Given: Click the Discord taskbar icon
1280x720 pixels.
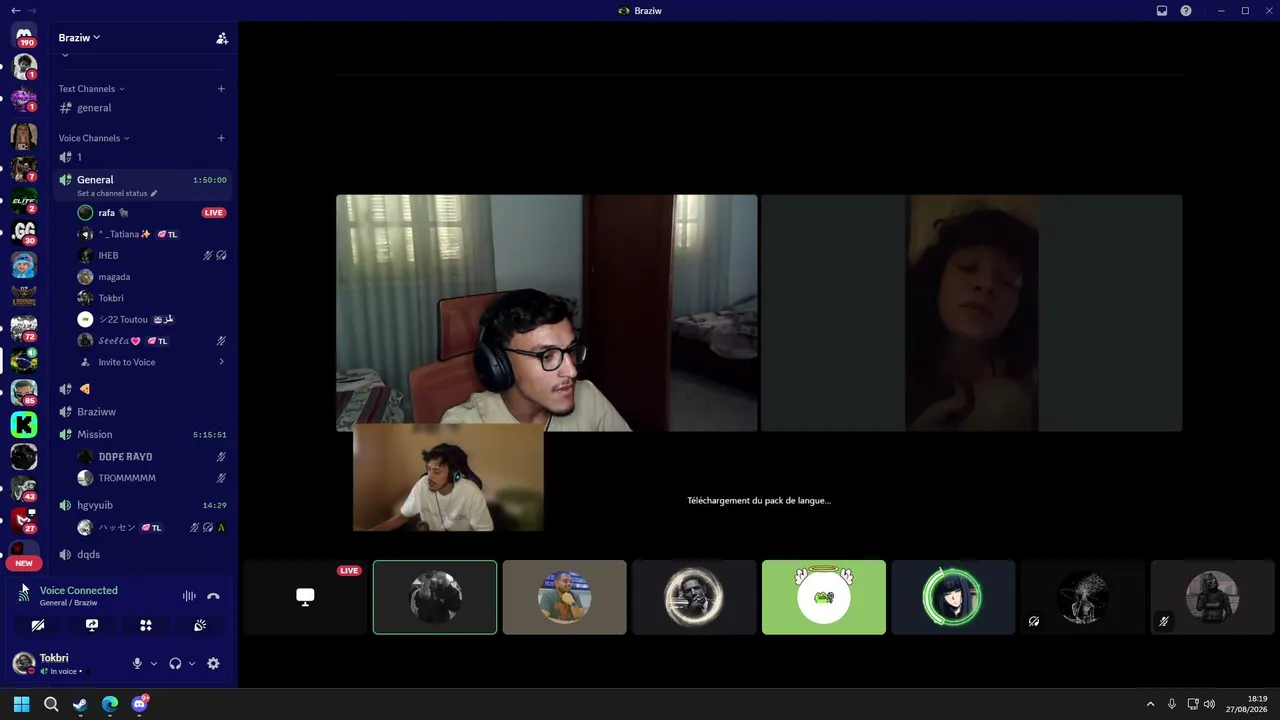Looking at the screenshot, I should click(x=140, y=704).
